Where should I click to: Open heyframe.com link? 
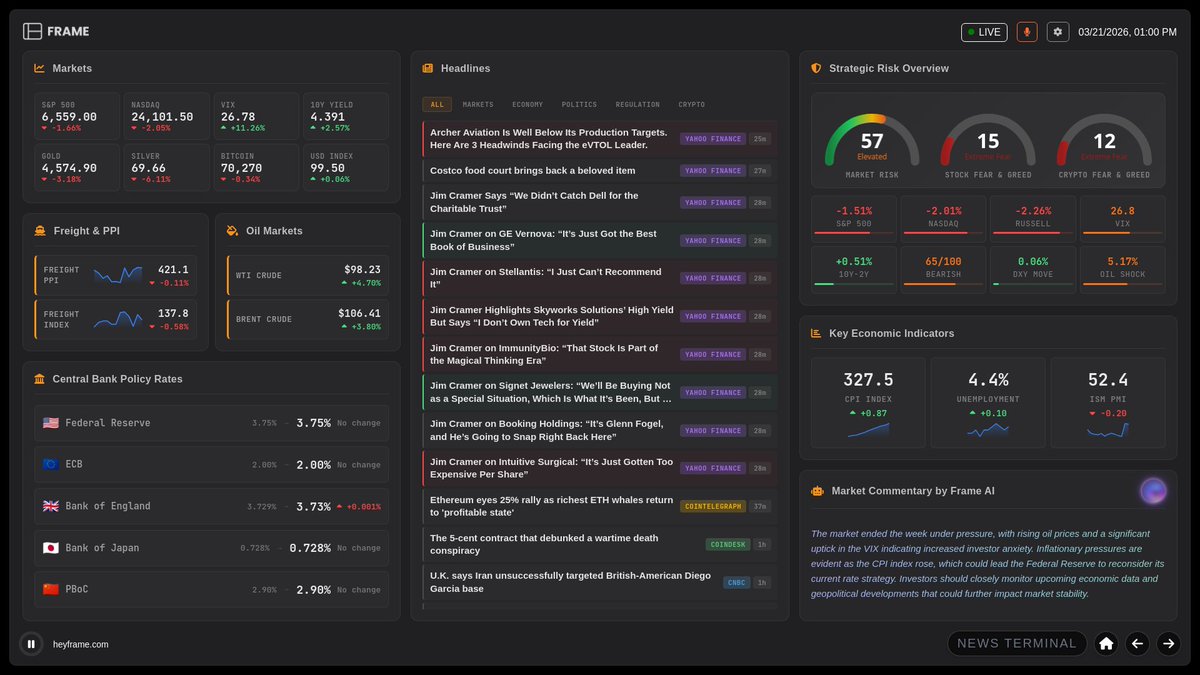click(81, 645)
